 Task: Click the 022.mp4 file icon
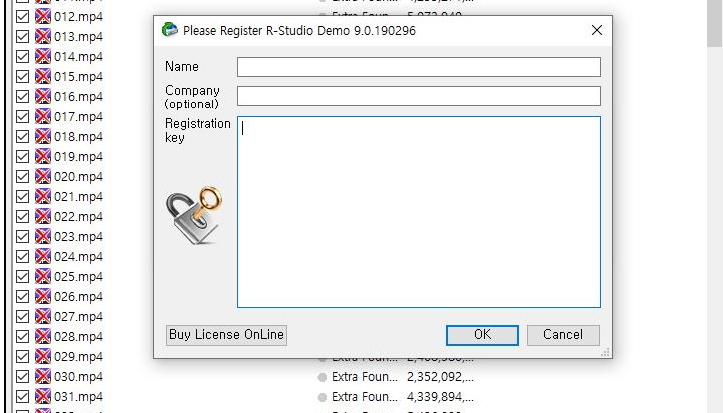click(x=43, y=217)
